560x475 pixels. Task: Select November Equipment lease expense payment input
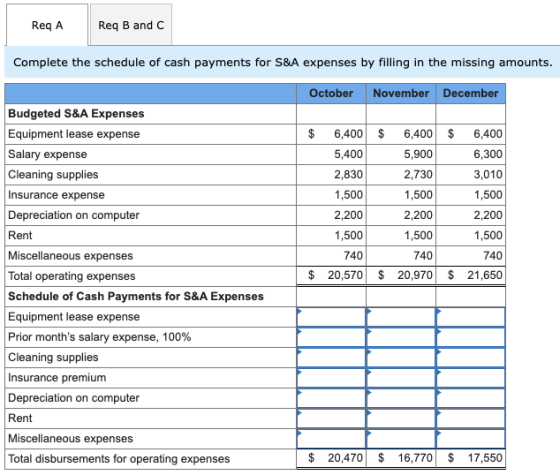[x=401, y=317]
